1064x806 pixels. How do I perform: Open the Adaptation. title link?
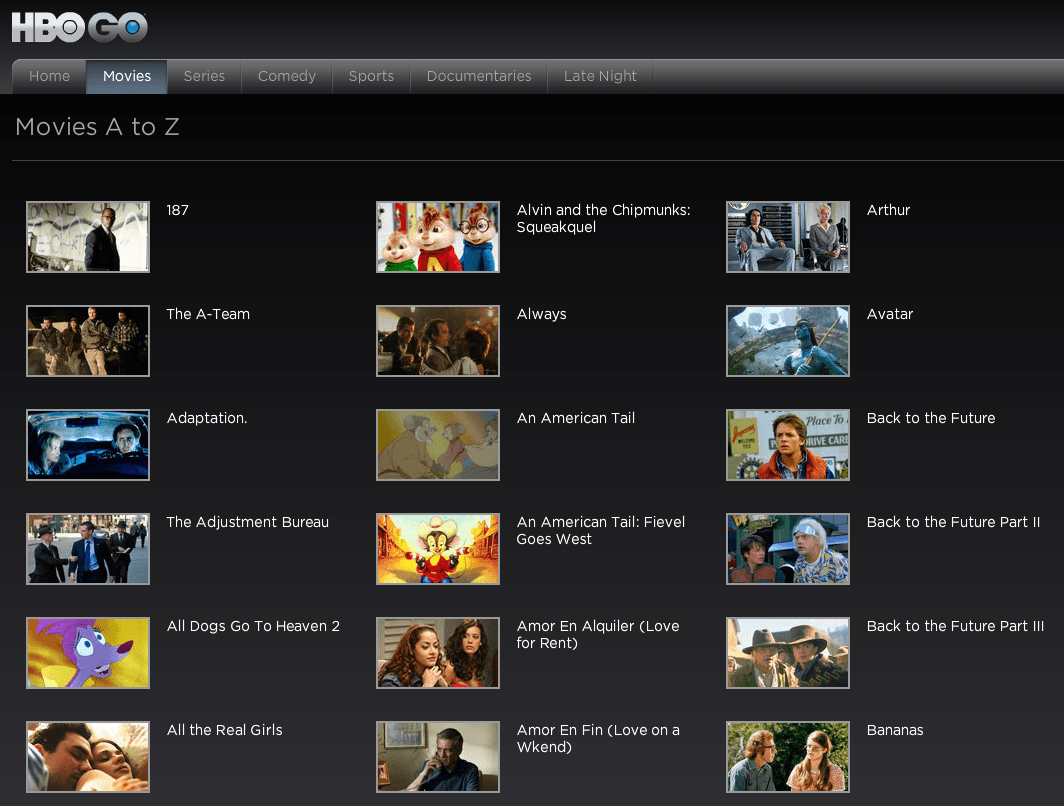(x=207, y=419)
